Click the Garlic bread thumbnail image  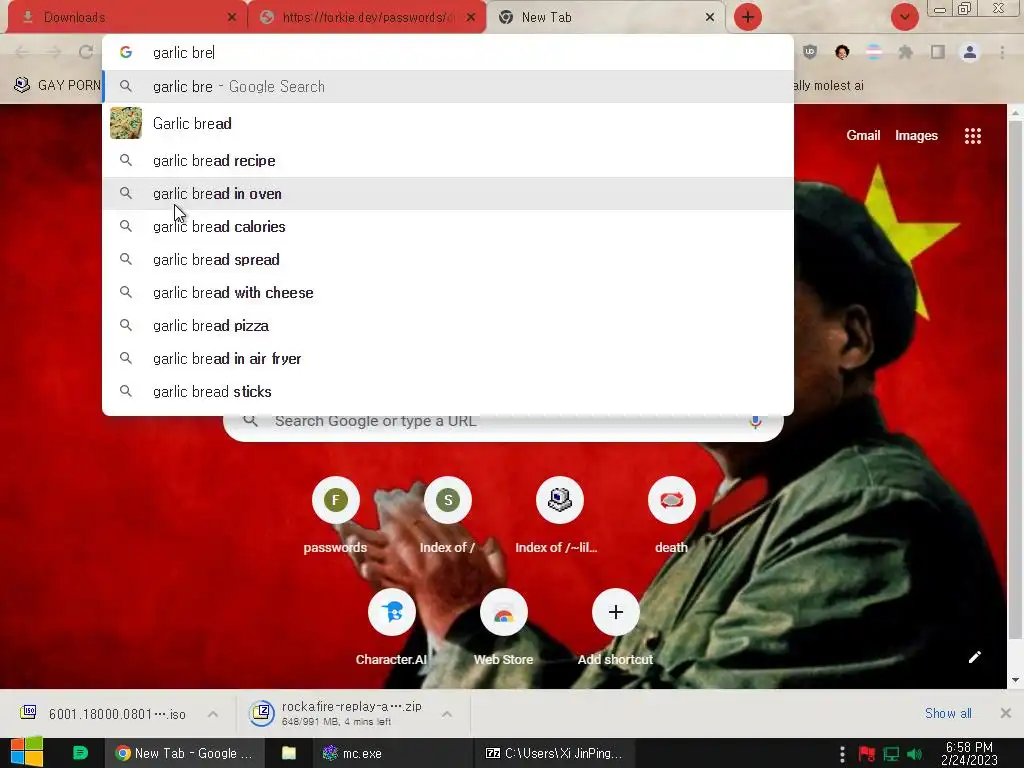click(126, 123)
